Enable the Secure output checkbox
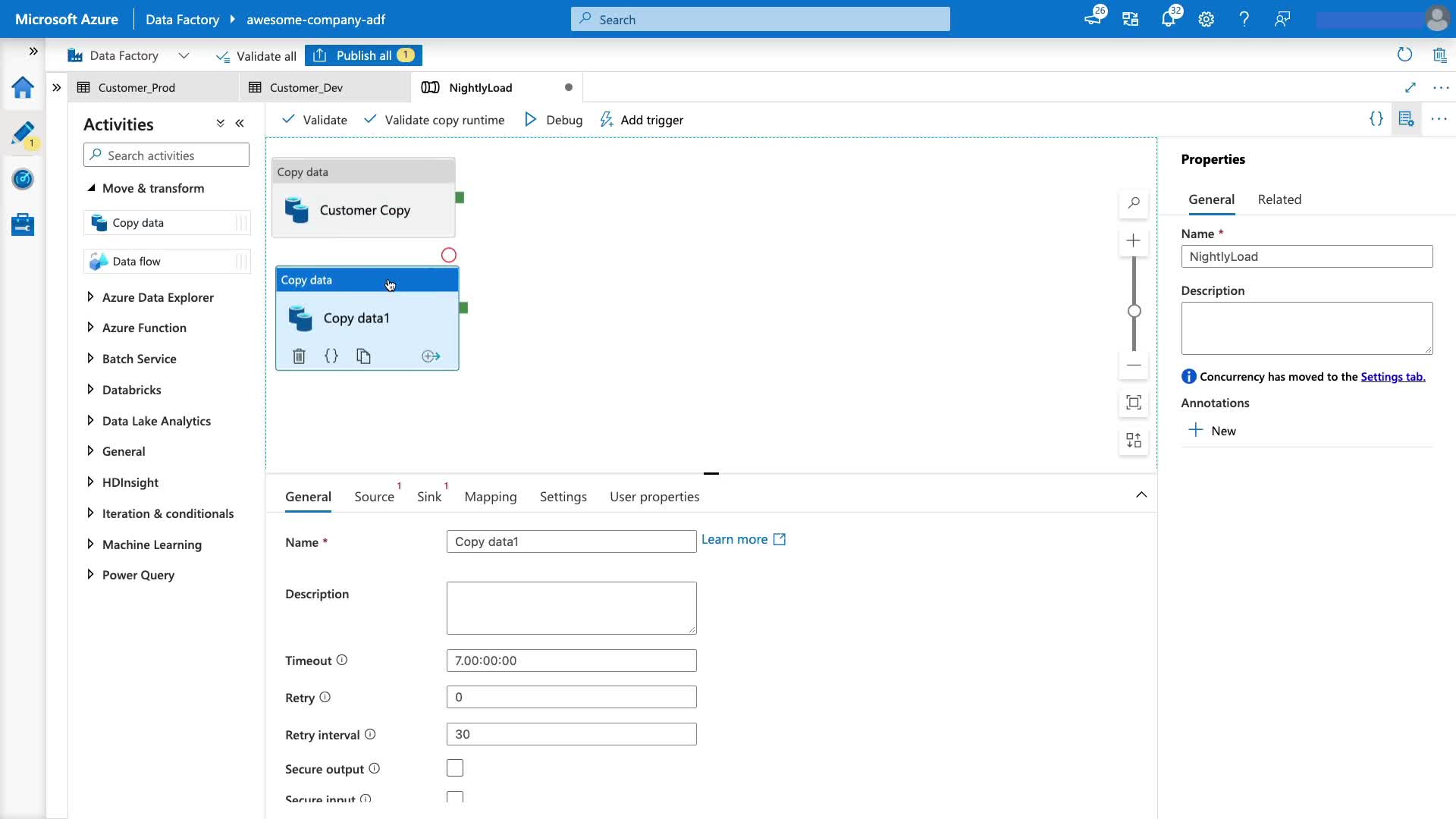The image size is (1456, 819). click(455, 768)
